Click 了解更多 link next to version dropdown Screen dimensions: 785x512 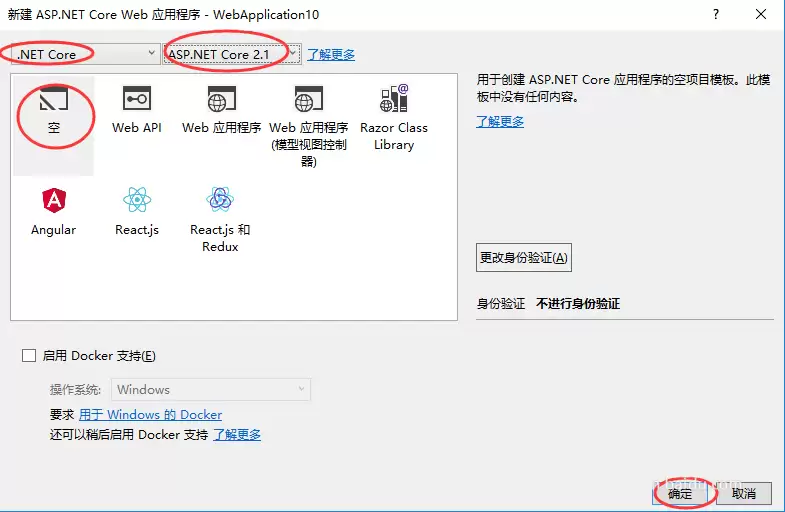tap(331, 54)
